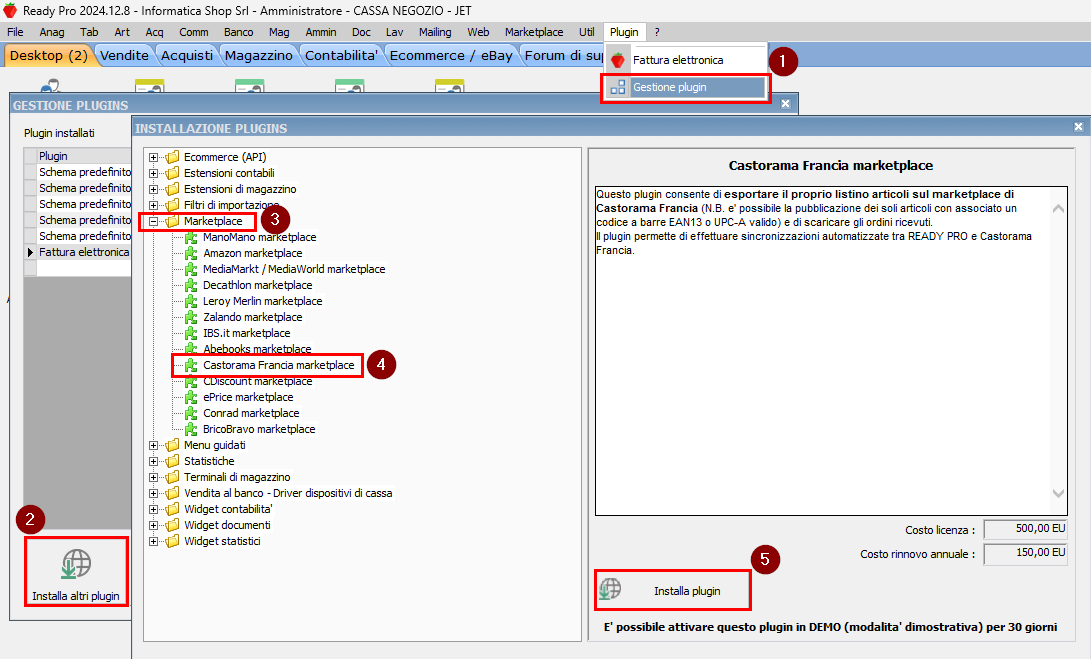Screen dimensions: 1091x659
Task: Expand the Terminali di magazzino node
Action: [x=153, y=477]
